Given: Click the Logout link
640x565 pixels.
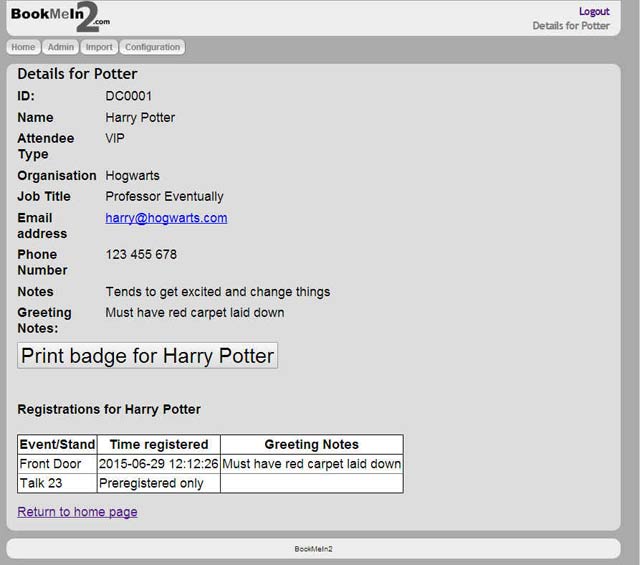Looking at the screenshot, I should (x=594, y=11).
